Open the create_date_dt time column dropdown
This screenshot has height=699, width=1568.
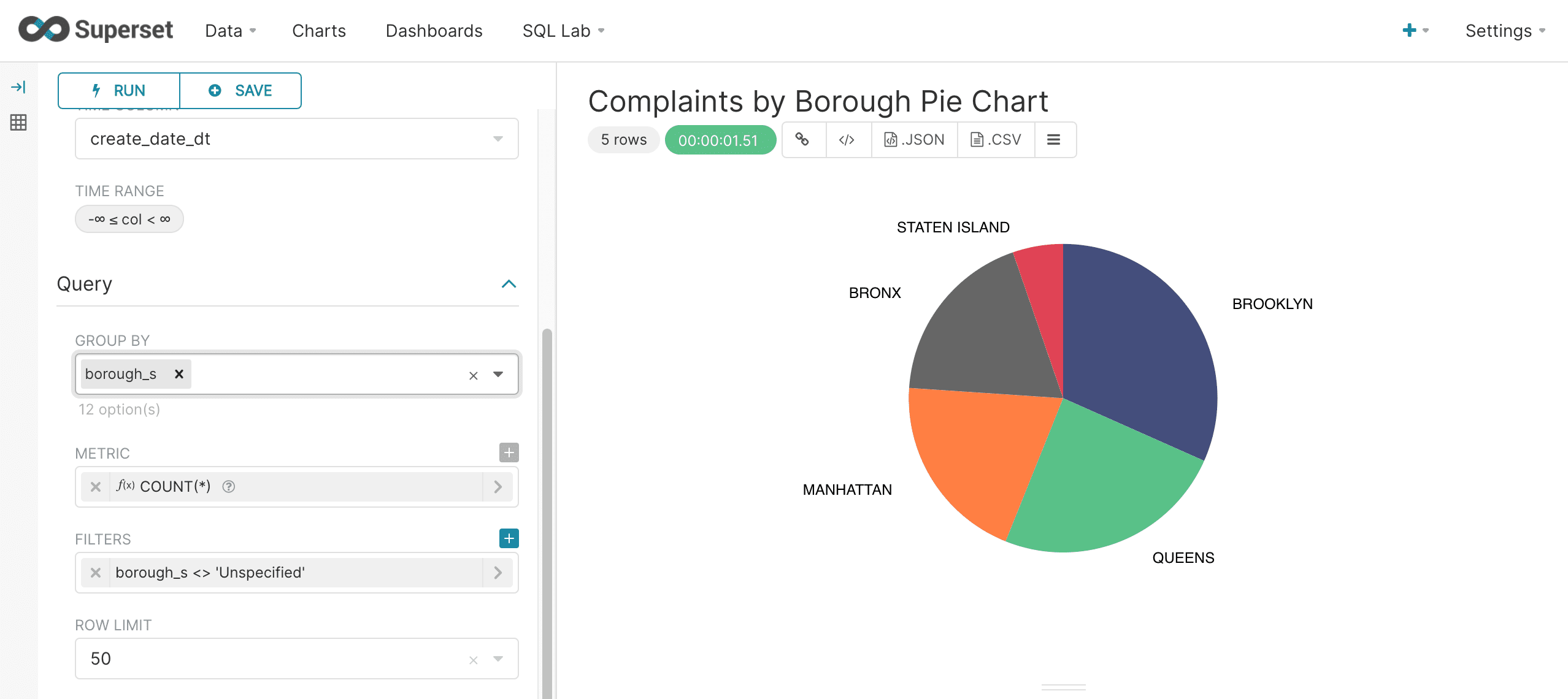point(297,139)
